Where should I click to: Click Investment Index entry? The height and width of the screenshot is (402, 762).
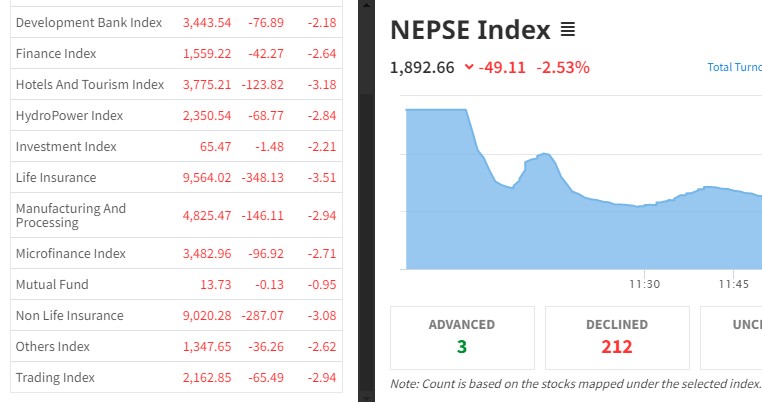(x=66, y=146)
